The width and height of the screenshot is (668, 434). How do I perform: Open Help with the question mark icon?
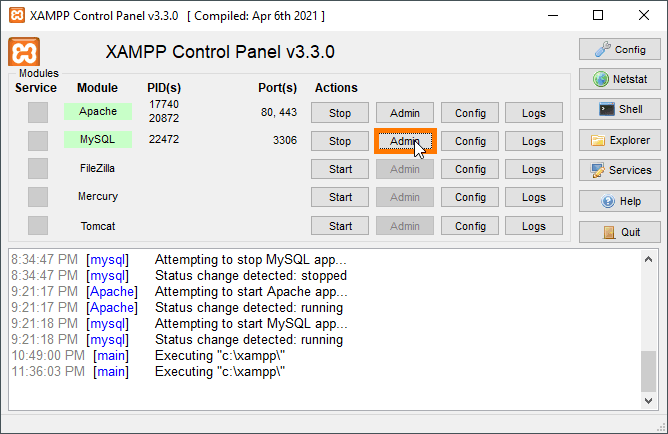[x=619, y=201]
